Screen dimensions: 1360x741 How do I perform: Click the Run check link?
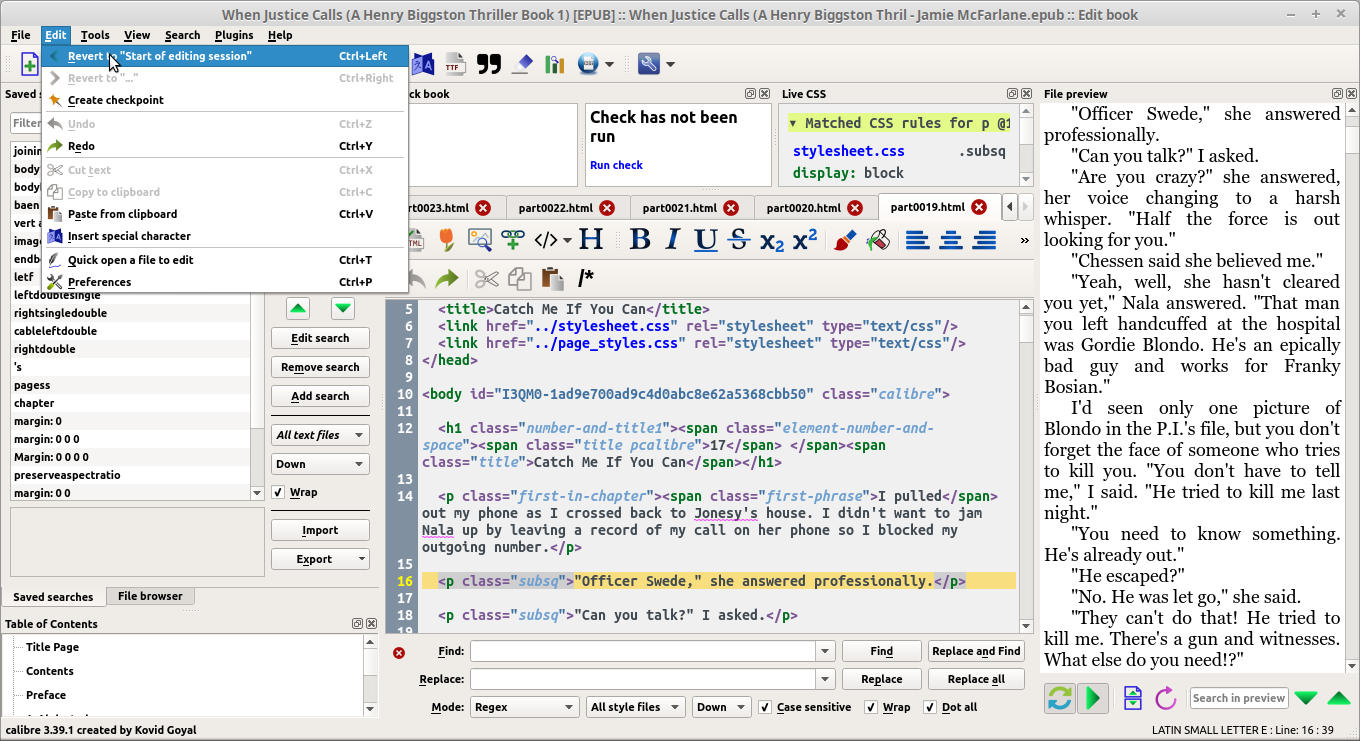(616, 165)
